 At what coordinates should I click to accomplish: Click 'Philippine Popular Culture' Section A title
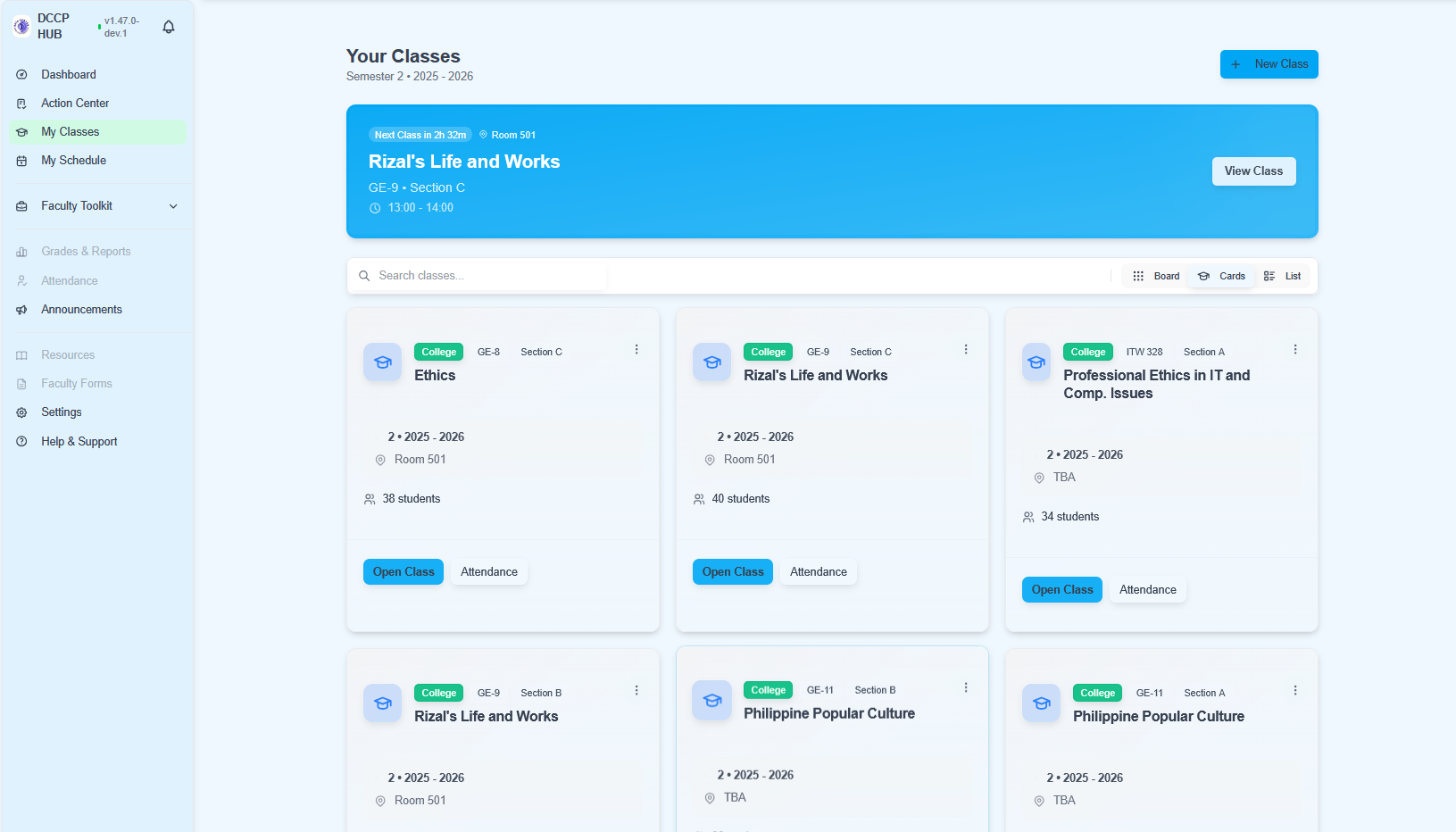coord(1159,717)
